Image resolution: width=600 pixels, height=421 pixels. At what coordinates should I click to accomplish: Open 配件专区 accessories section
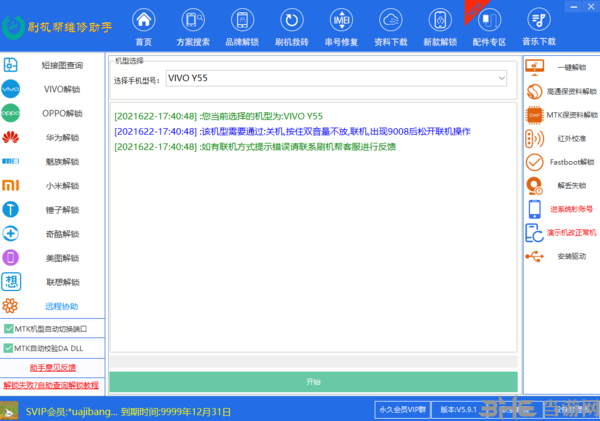click(x=489, y=20)
